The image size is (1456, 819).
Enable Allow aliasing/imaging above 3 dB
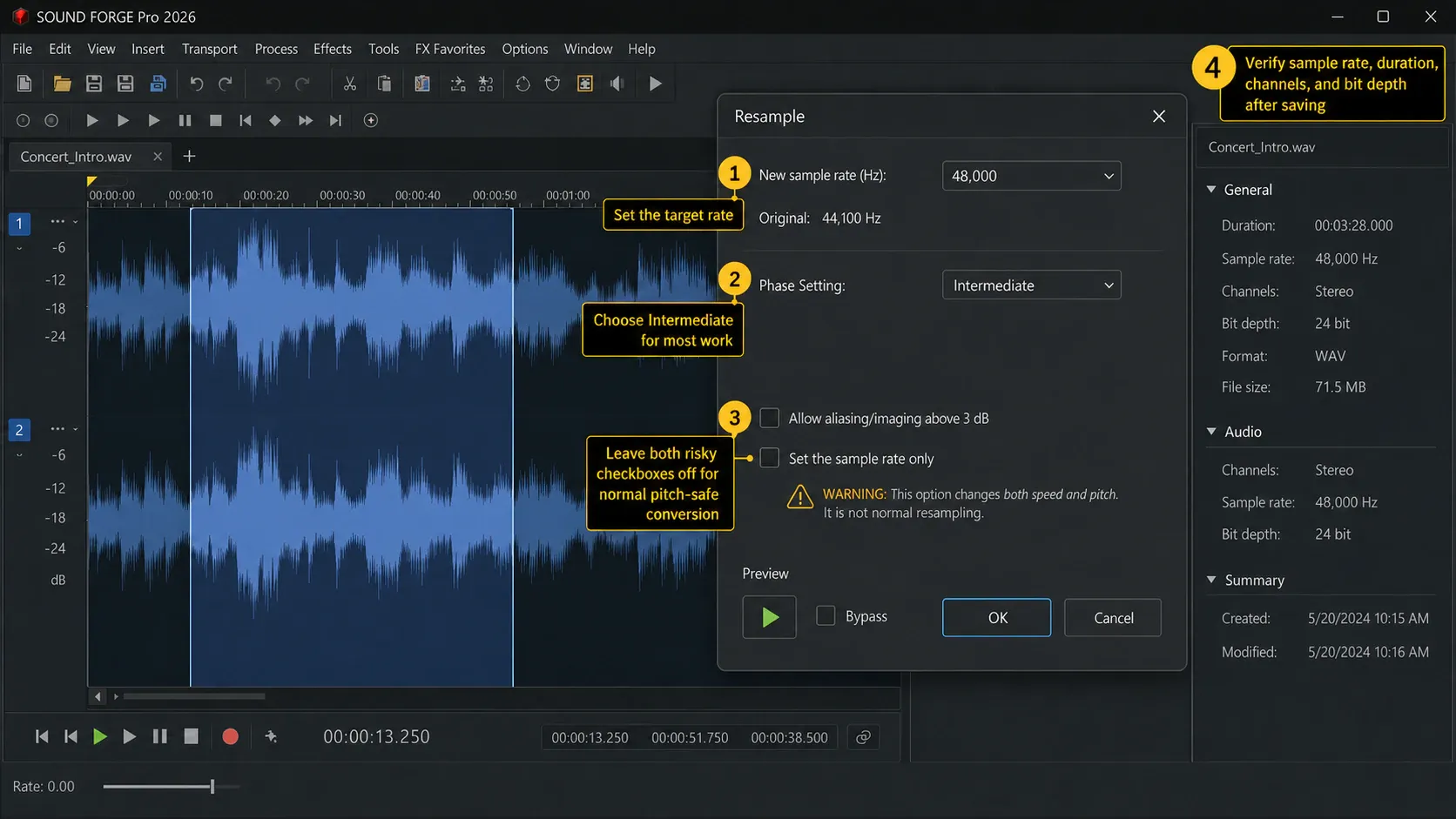(x=770, y=418)
